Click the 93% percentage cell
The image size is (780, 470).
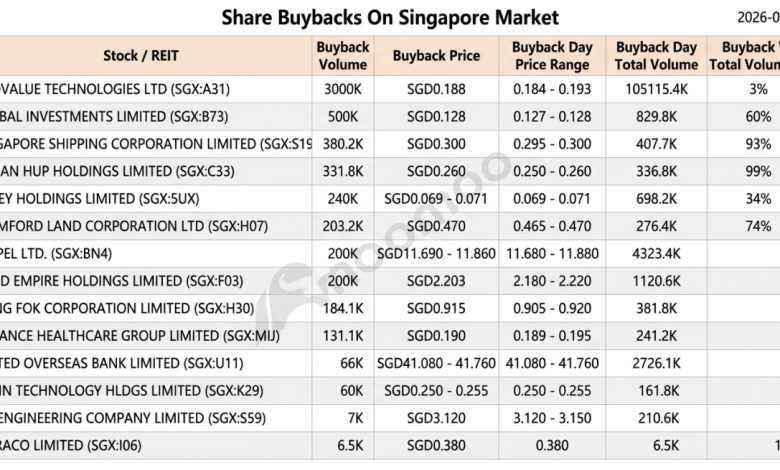point(758,144)
